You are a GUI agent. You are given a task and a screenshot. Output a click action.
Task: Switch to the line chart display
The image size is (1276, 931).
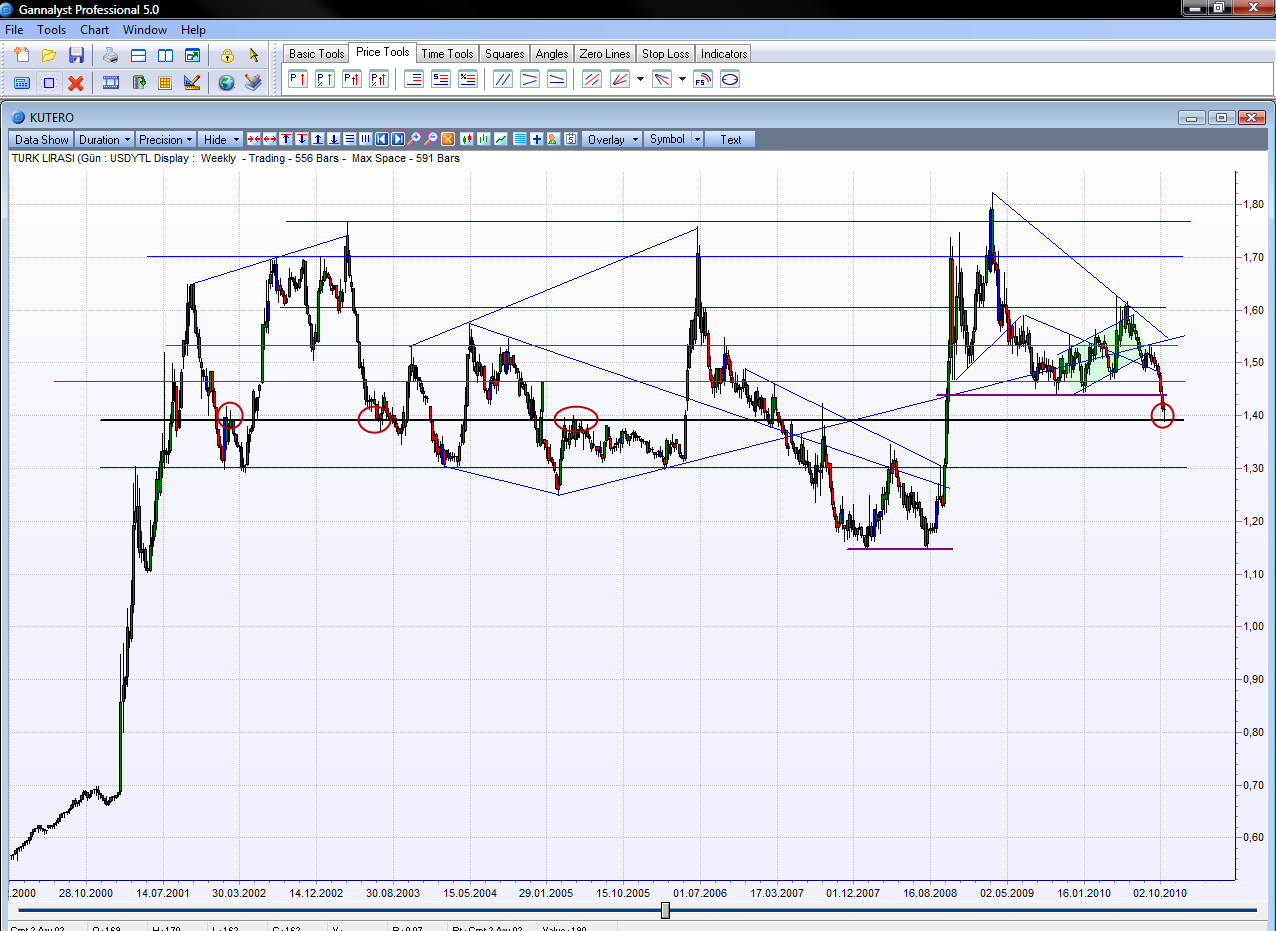(500, 140)
